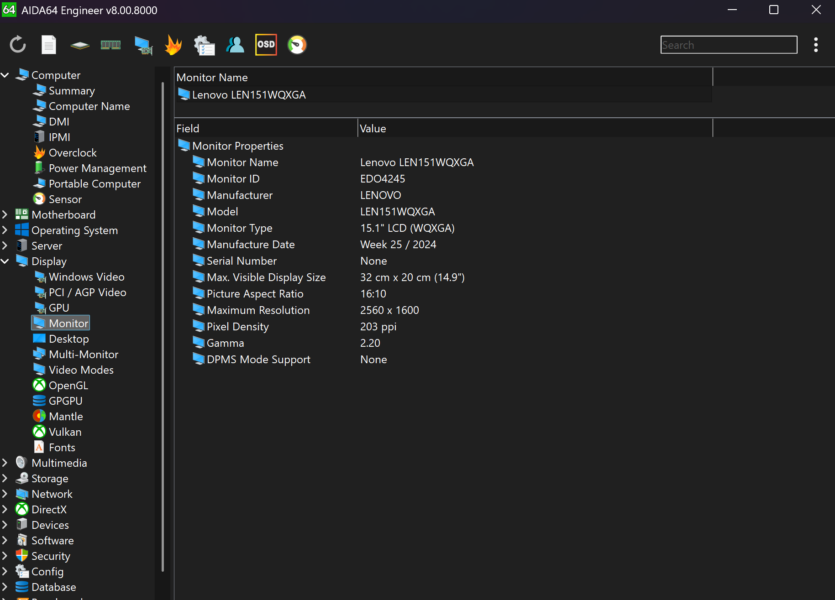
Task: Open the Cache and Memory Benchmark icon
Action: pos(111,45)
